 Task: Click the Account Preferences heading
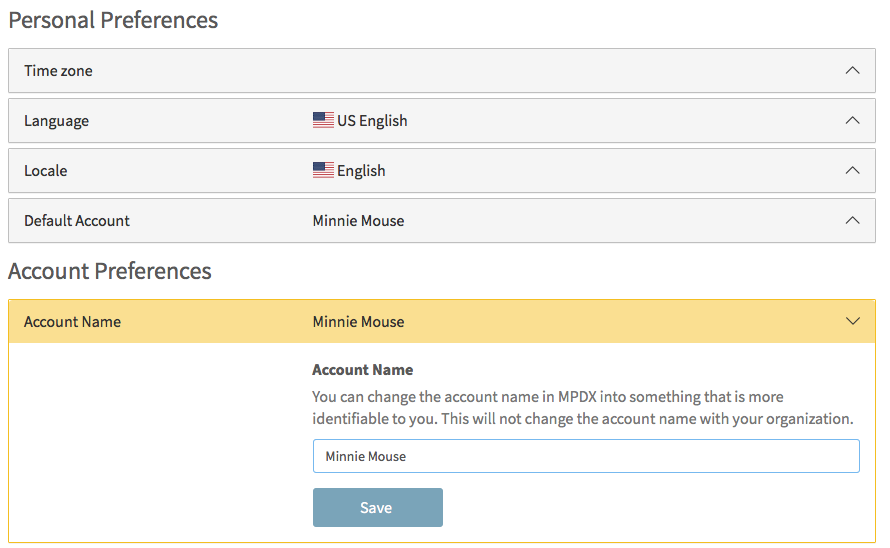coord(110,271)
